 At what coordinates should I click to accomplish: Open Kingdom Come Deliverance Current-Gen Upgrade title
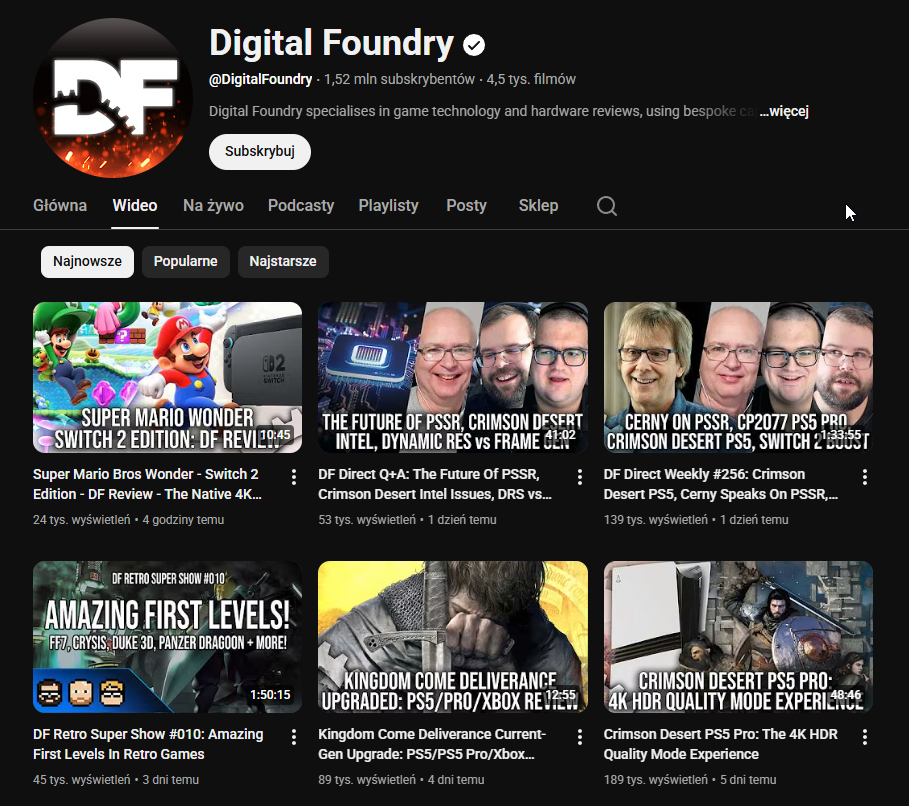[432, 744]
